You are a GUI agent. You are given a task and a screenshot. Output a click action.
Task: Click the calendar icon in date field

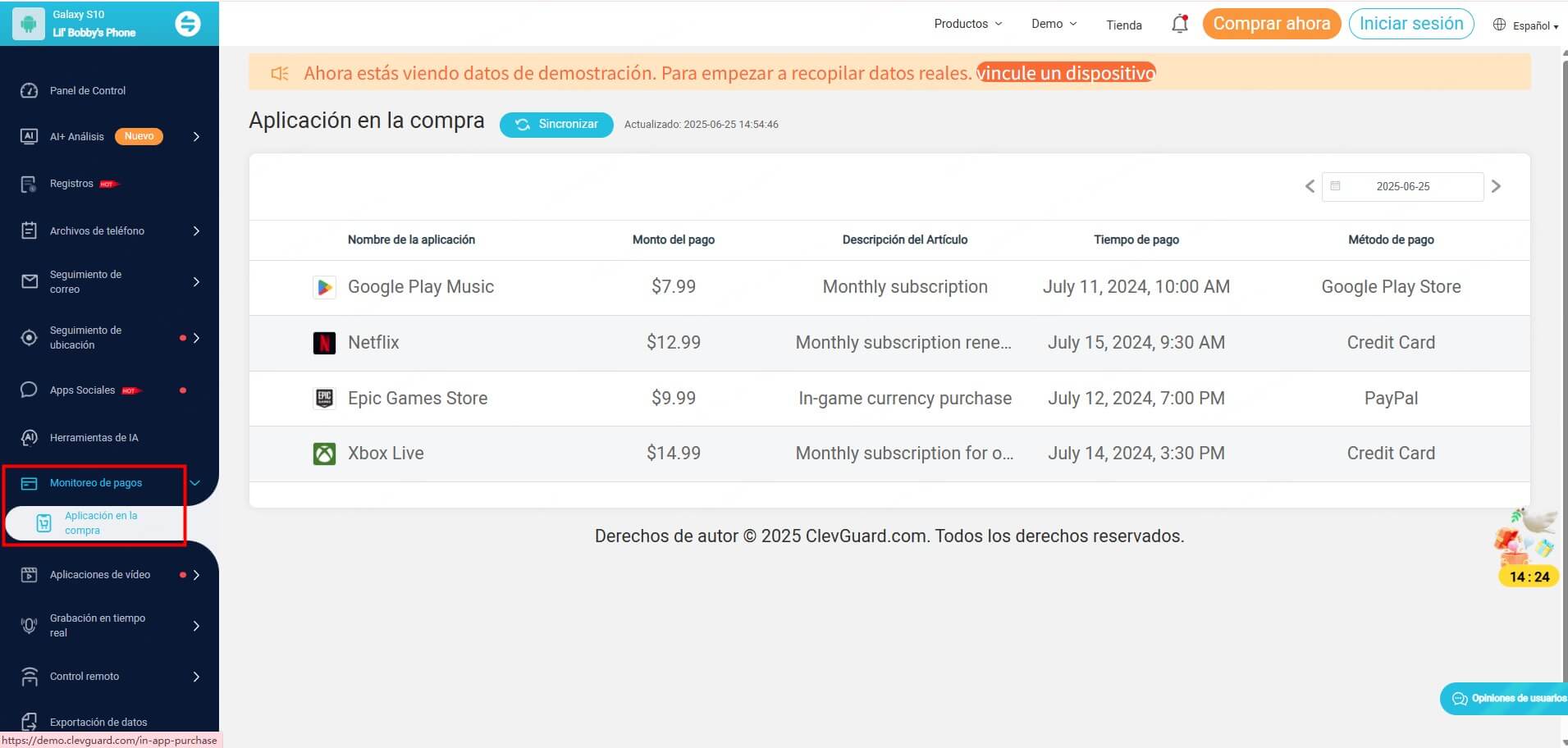[x=1335, y=186]
